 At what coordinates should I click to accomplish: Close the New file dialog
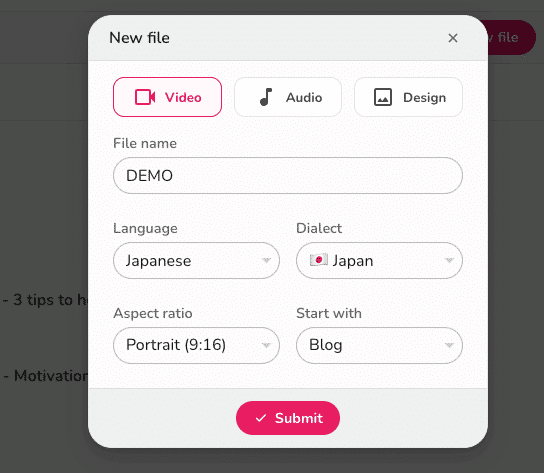click(x=453, y=38)
